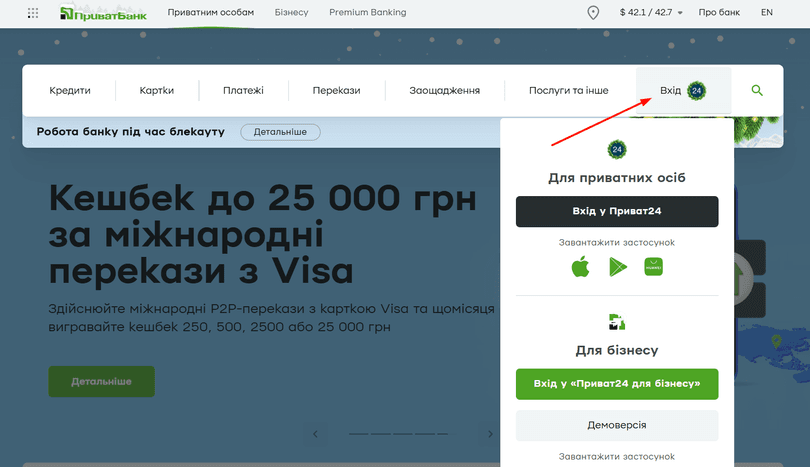Click green Детальніше button under cashback banner
The height and width of the screenshot is (467, 810).
pyautogui.click(x=102, y=382)
